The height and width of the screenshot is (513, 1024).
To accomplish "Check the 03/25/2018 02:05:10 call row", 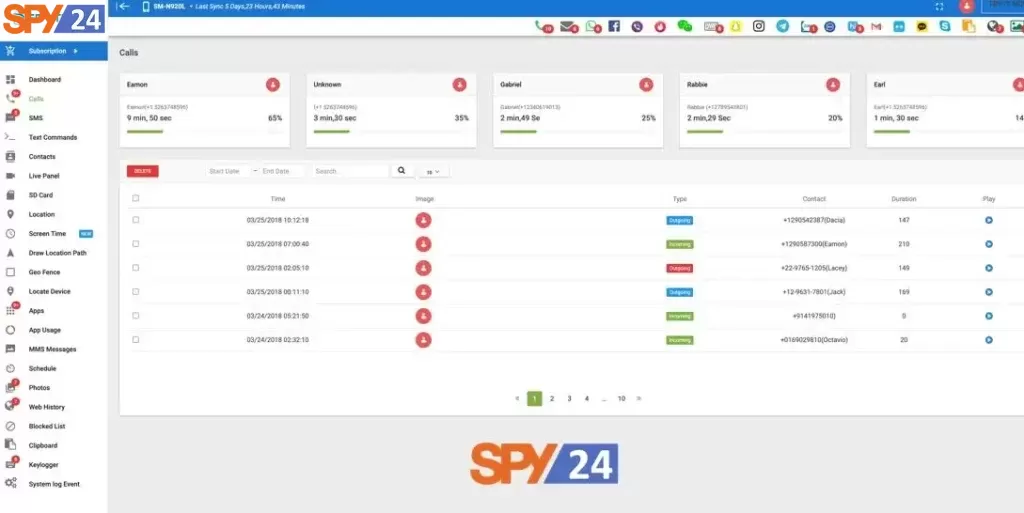I will [136, 268].
